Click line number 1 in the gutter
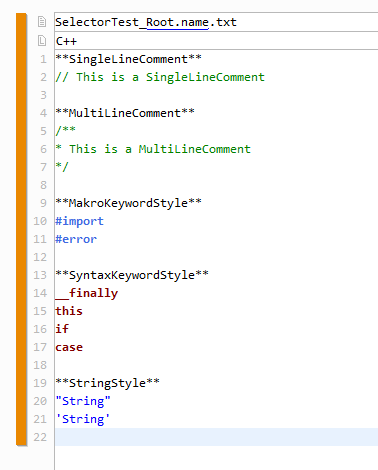The height and width of the screenshot is (470, 378). click(x=43, y=59)
